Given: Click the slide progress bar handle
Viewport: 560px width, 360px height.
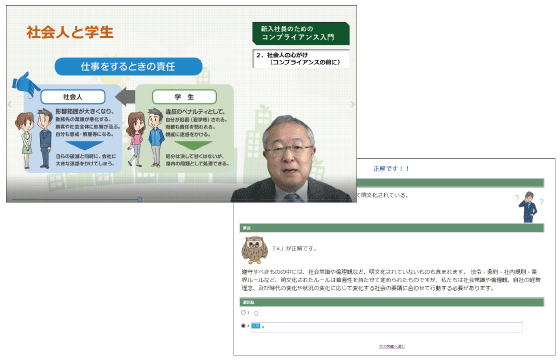Looking at the screenshot, I should (x=140, y=199).
